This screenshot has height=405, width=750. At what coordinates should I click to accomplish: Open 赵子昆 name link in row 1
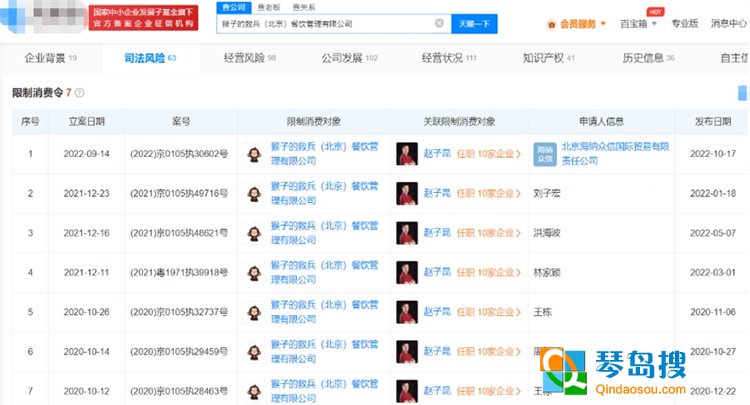click(x=437, y=153)
